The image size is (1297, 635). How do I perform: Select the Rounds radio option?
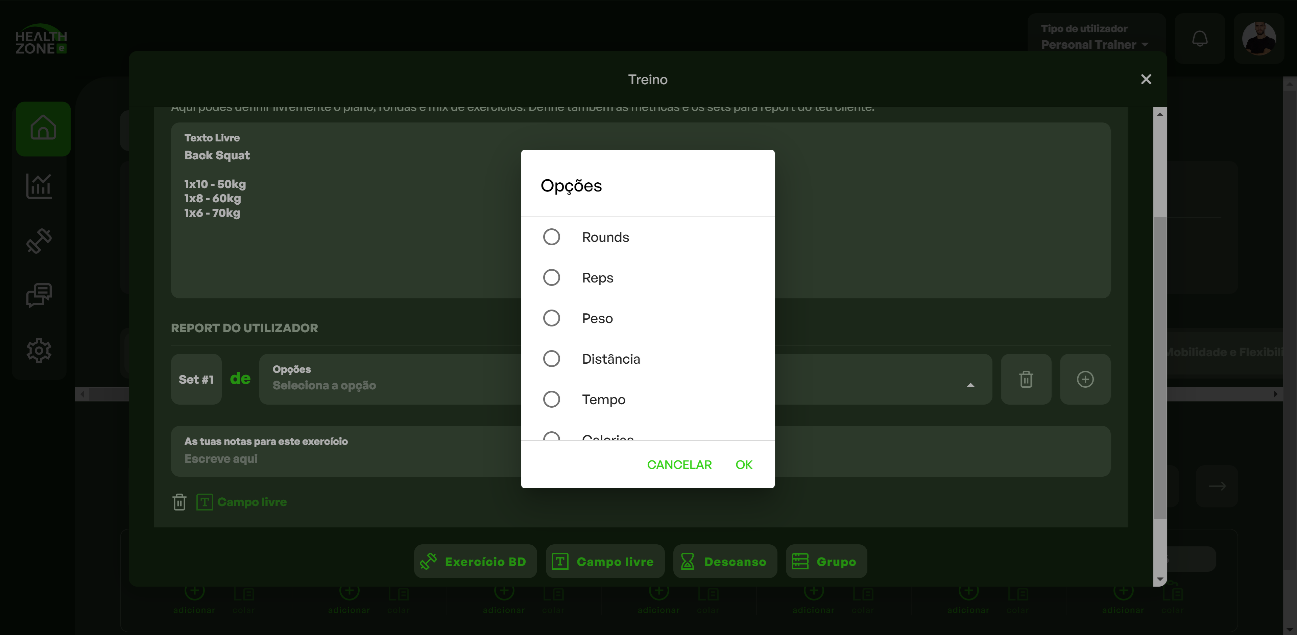click(551, 237)
